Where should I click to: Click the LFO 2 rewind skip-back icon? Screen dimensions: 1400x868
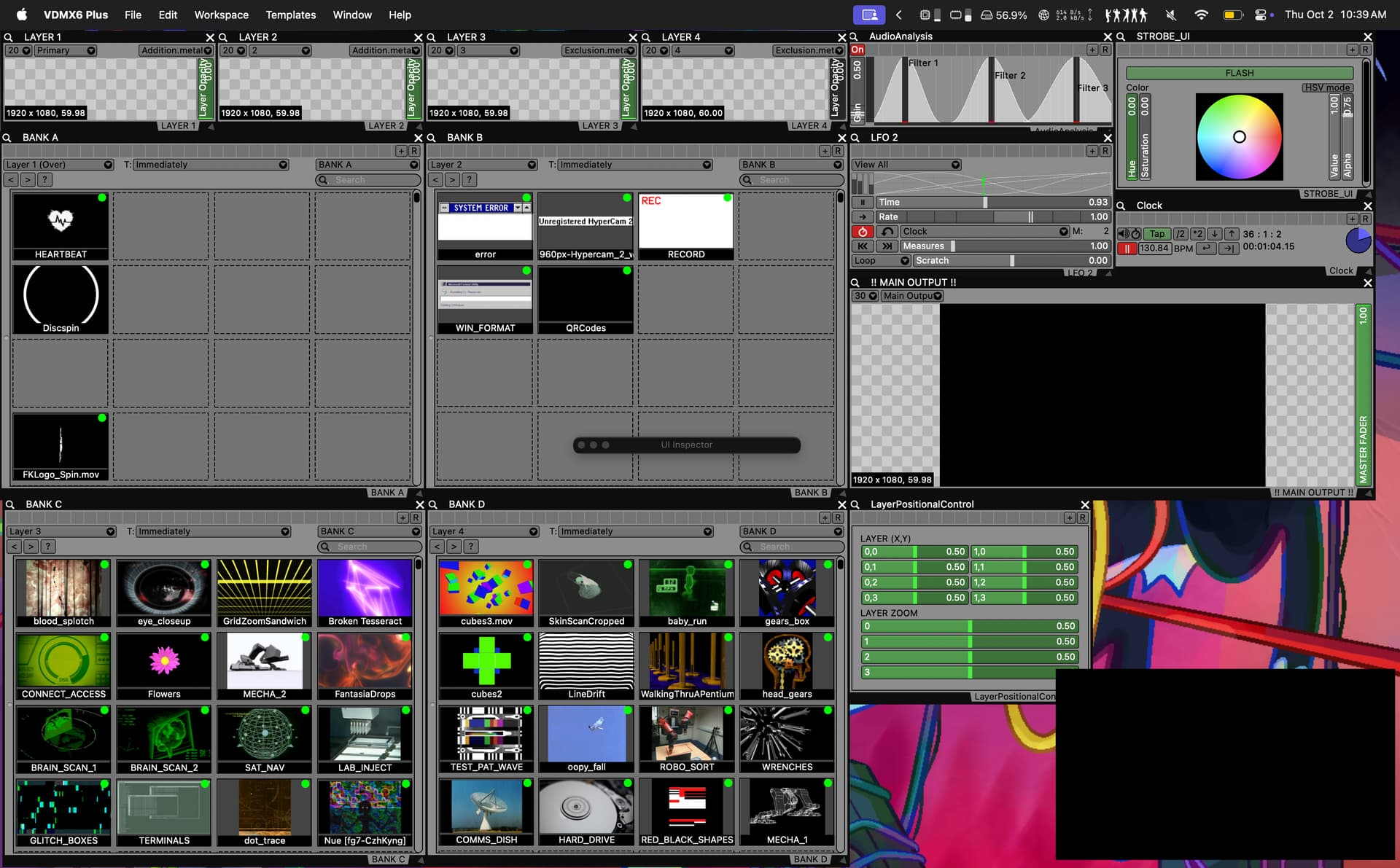[863, 246]
